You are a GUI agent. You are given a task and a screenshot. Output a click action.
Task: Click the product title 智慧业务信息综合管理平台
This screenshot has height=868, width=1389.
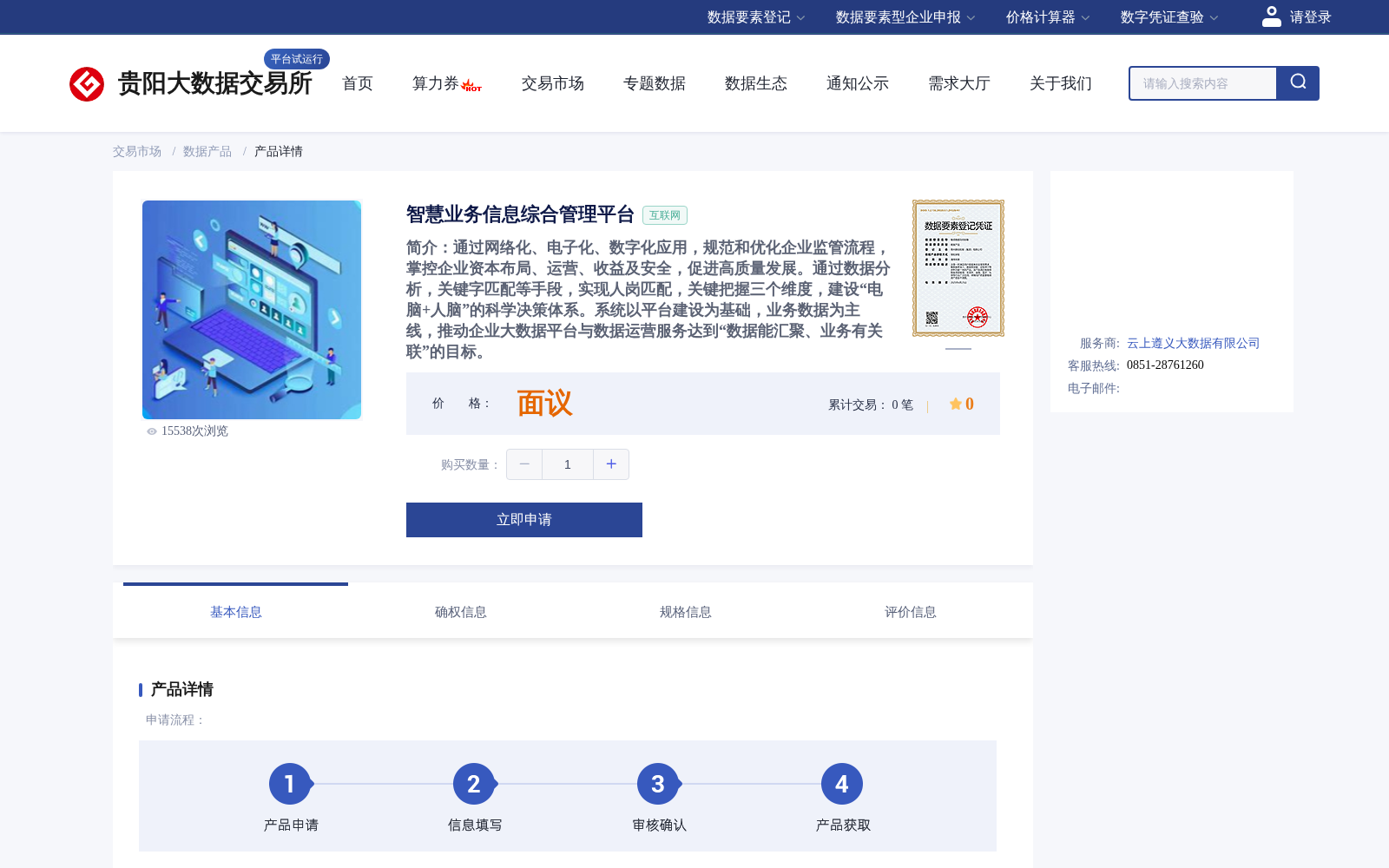pos(521,214)
